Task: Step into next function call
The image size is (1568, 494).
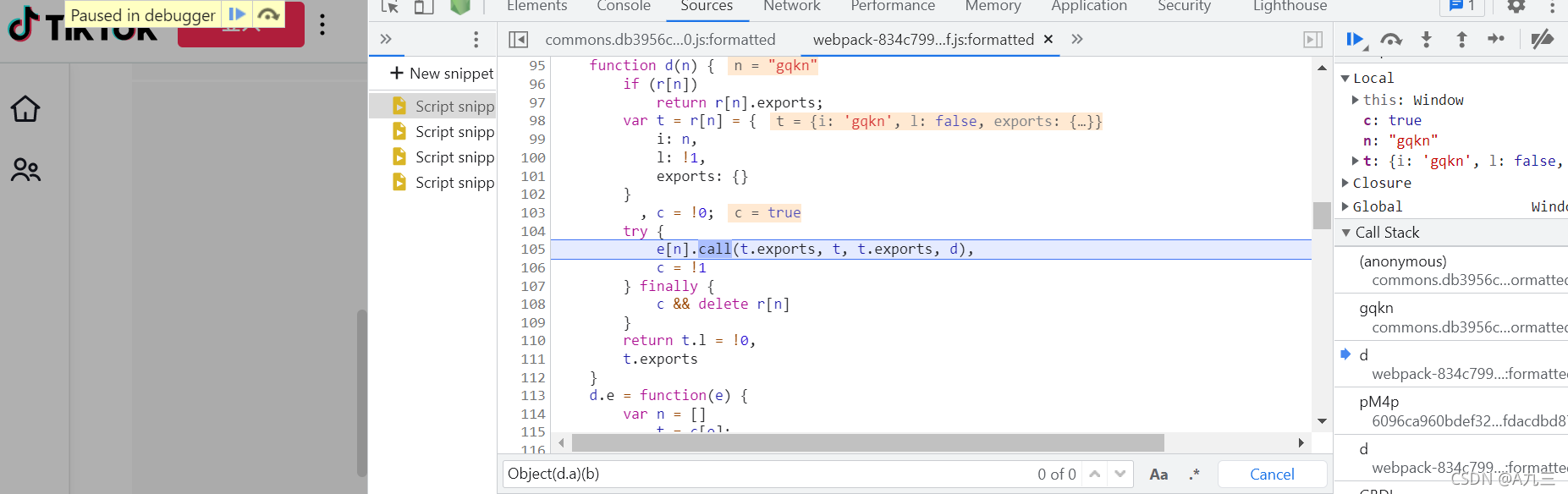Action: click(x=1427, y=39)
